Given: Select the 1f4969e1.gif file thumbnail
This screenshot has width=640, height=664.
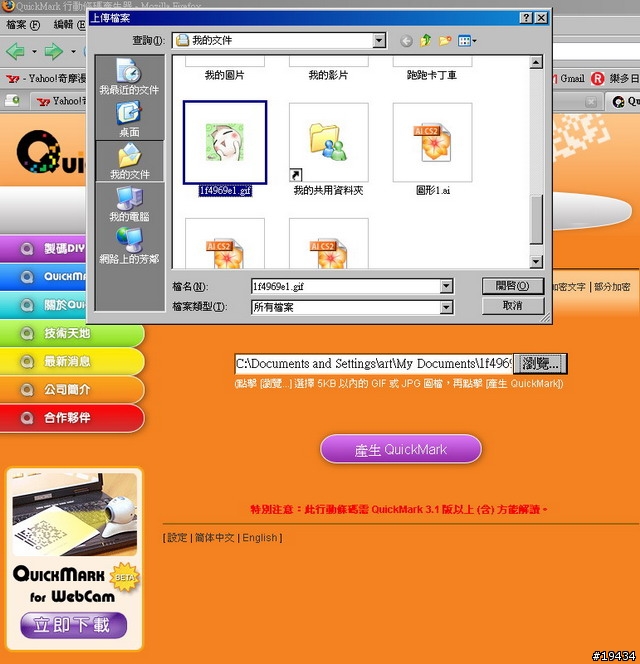Looking at the screenshot, I should coord(225,142).
